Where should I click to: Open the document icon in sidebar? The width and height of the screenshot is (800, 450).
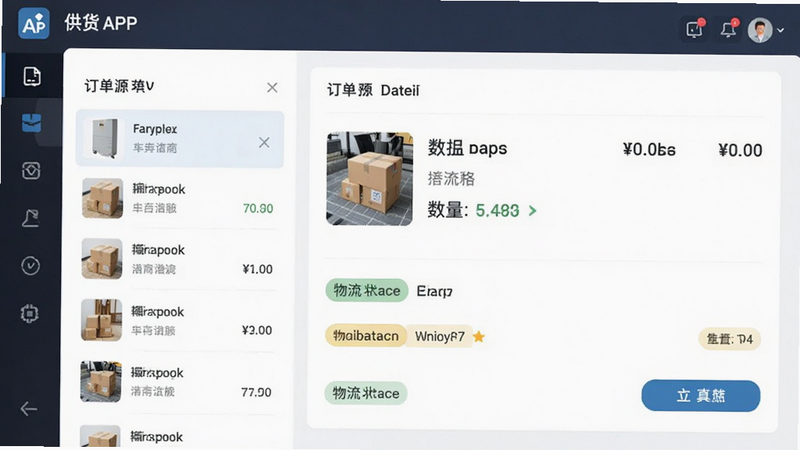point(32,77)
